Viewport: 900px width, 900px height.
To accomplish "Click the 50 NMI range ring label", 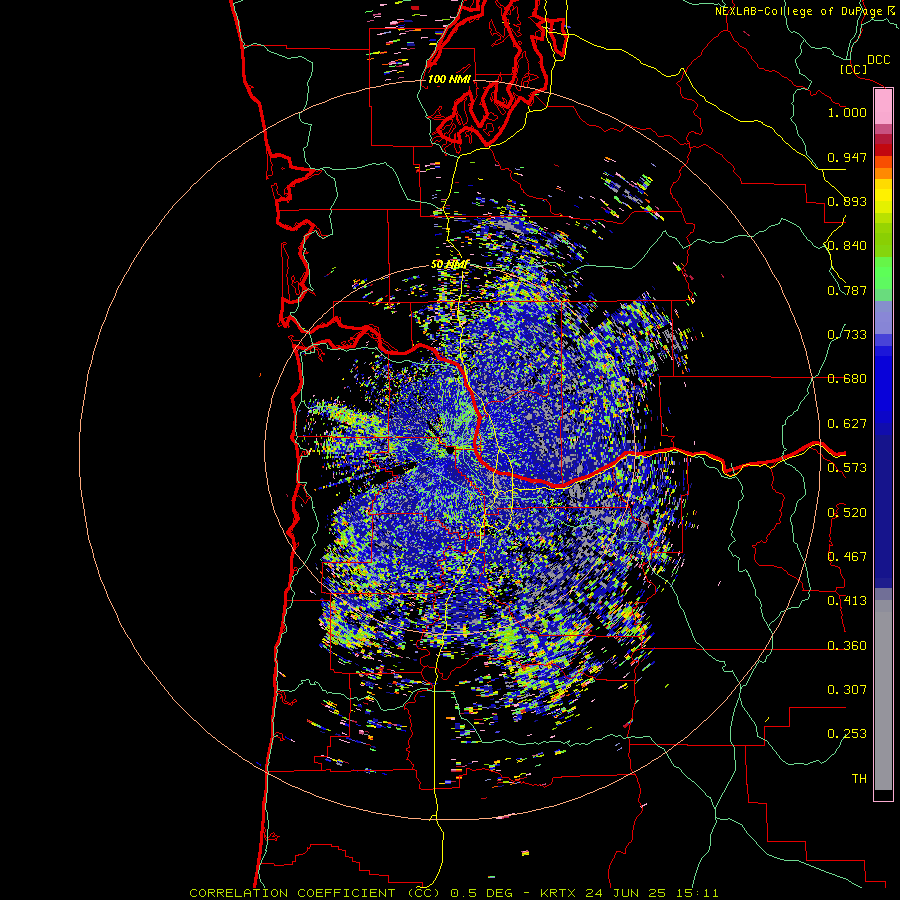I will point(449,265).
